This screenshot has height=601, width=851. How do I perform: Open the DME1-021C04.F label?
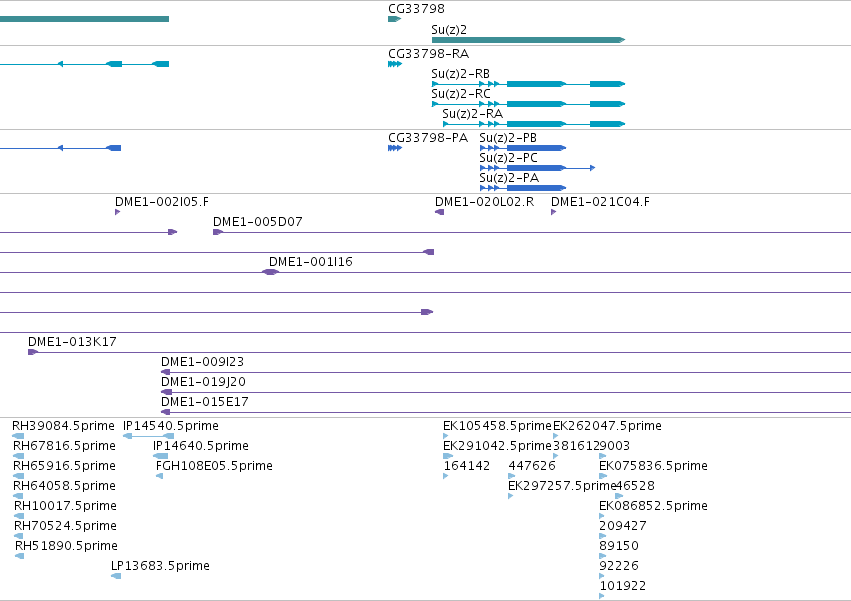pos(600,202)
